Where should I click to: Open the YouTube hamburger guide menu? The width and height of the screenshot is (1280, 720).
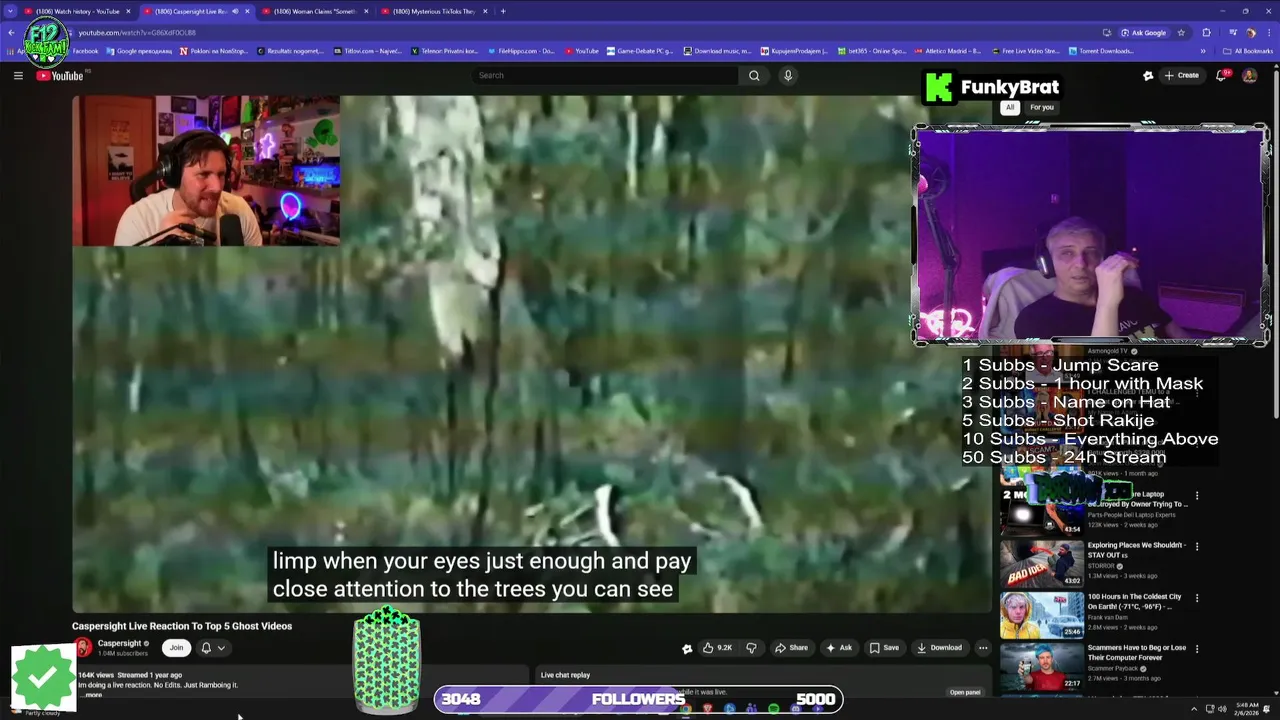[18, 75]
